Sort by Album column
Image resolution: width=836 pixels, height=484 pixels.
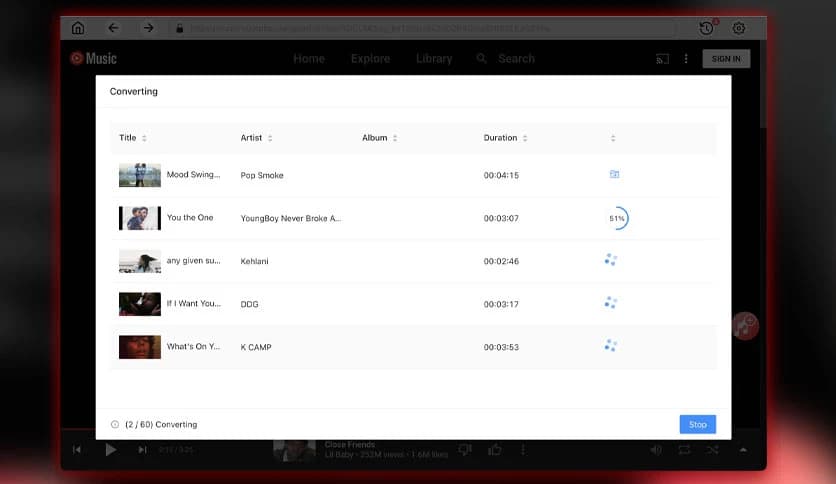[x=395, y=138]
